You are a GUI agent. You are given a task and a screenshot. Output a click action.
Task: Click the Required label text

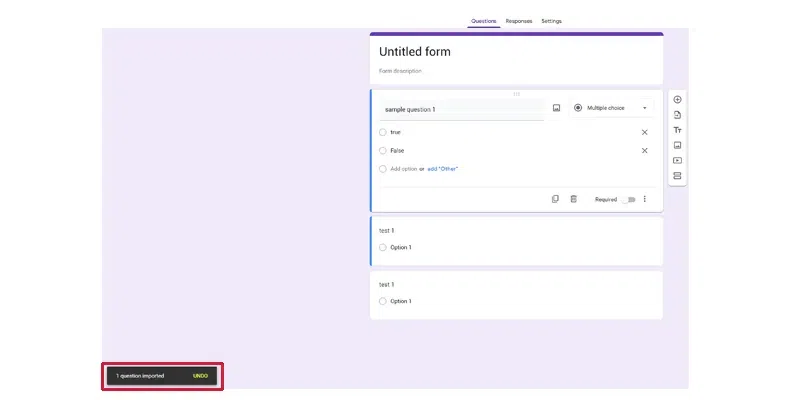click(x=606, y=199)
